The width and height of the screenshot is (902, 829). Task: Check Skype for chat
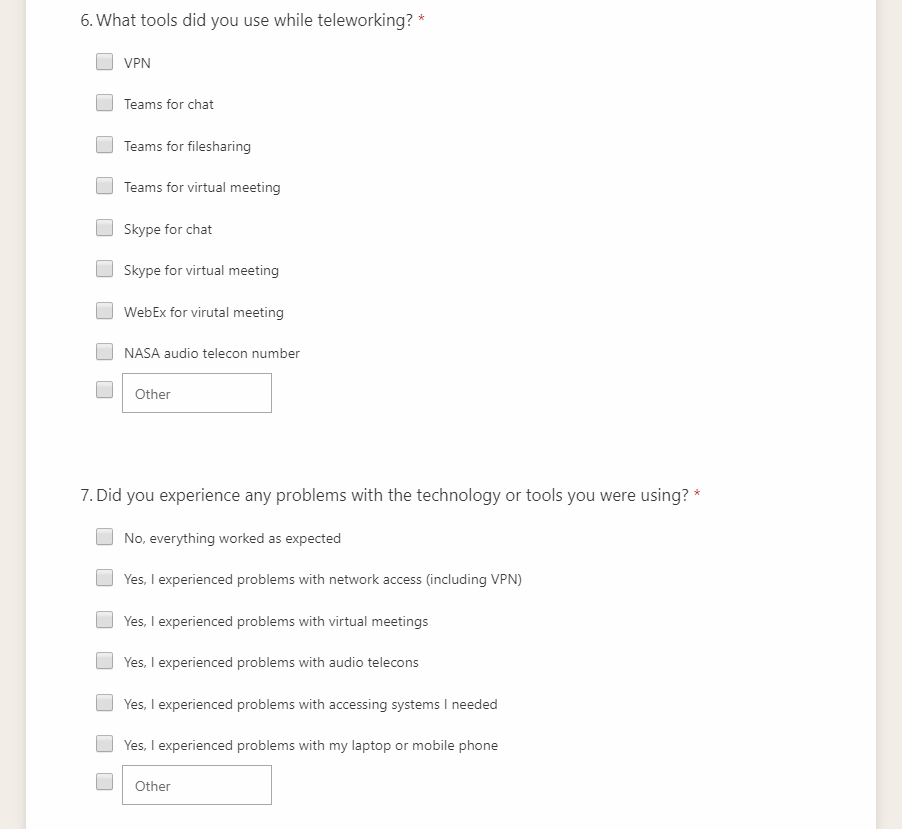pos(105,228)
